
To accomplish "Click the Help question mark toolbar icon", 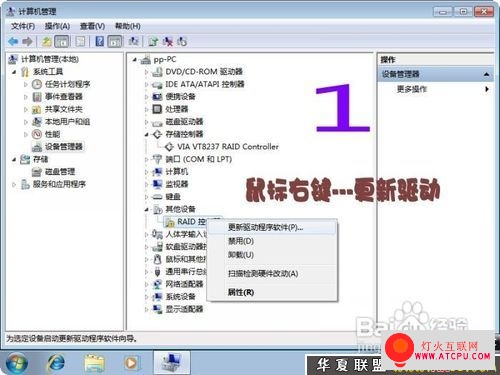I will pyautogui.click(x=99, y=41).
